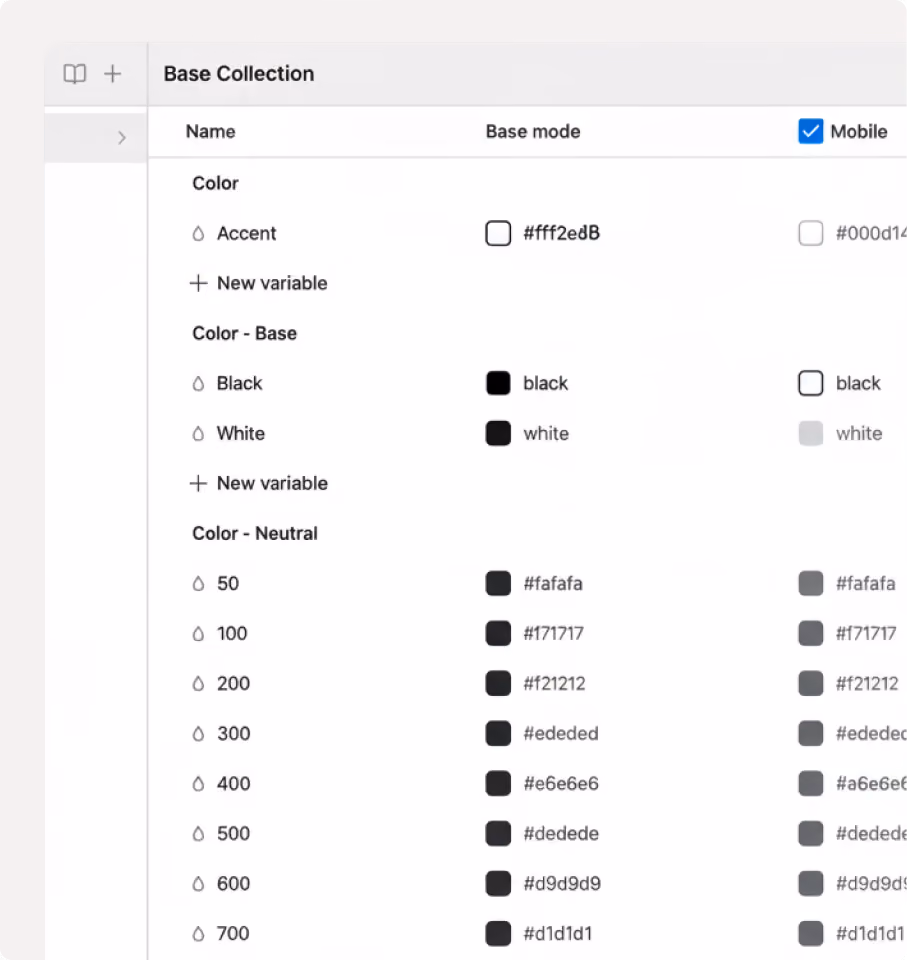Click the Accent variable droplet icon

pyautogui.click(x=198, y=233)
